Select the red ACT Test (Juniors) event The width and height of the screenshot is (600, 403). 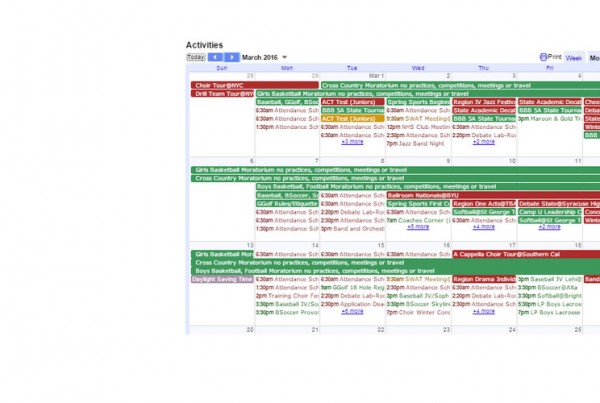[x=352, y=102]
